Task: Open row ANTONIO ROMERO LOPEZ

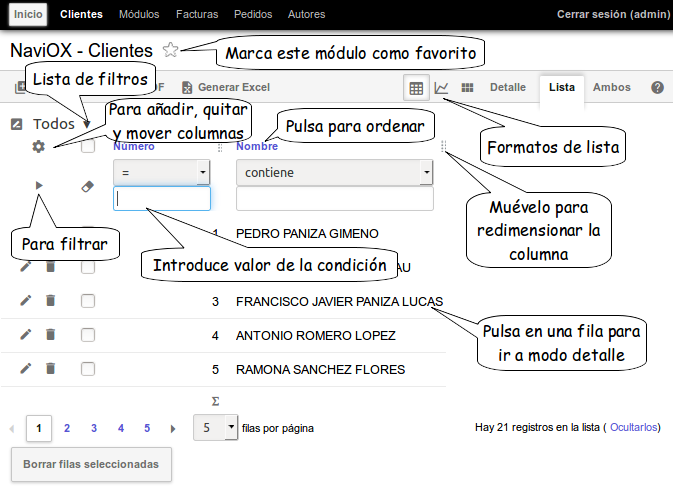Action: pos(316,335)
